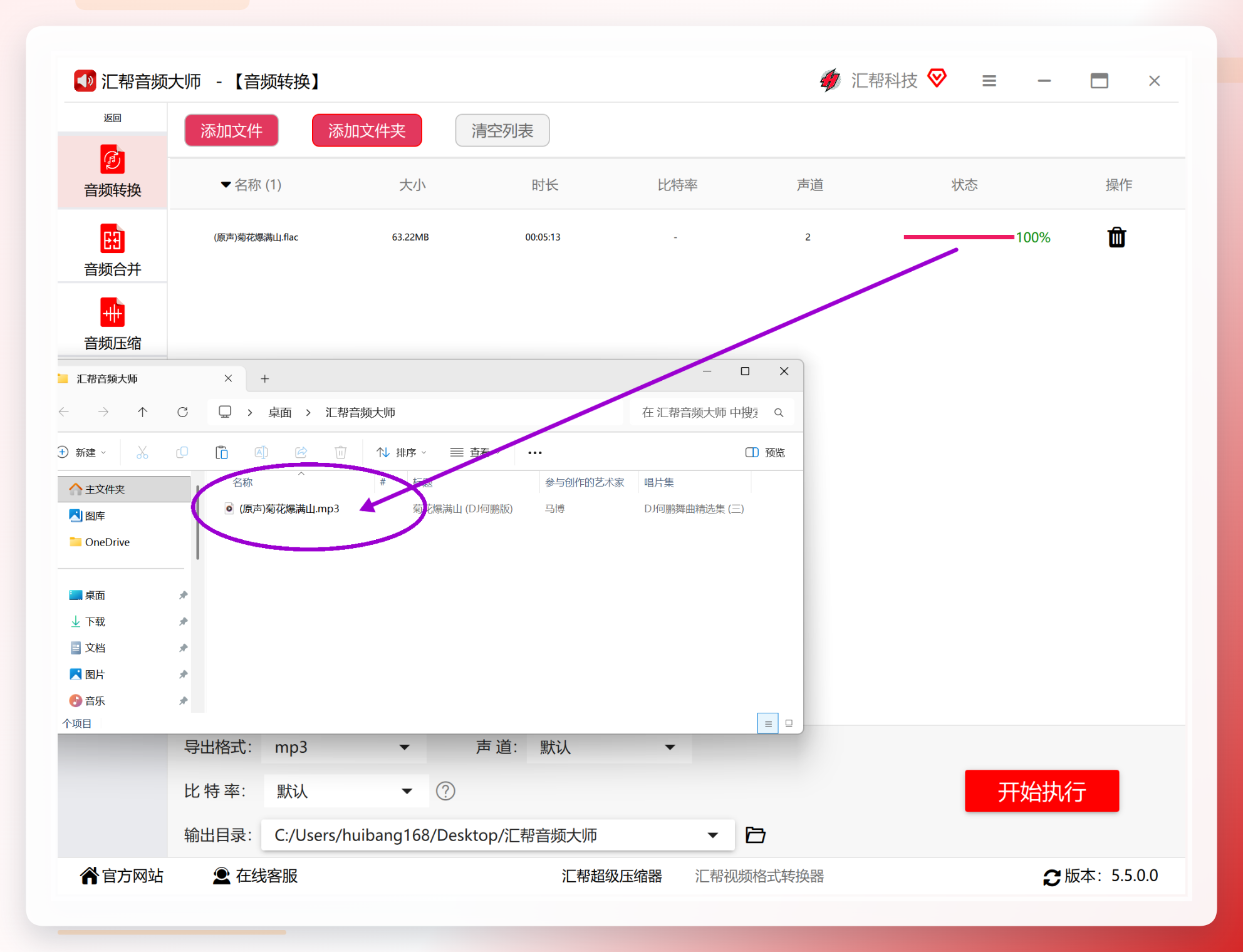Click the 添加文件 button

coord(231,130)
